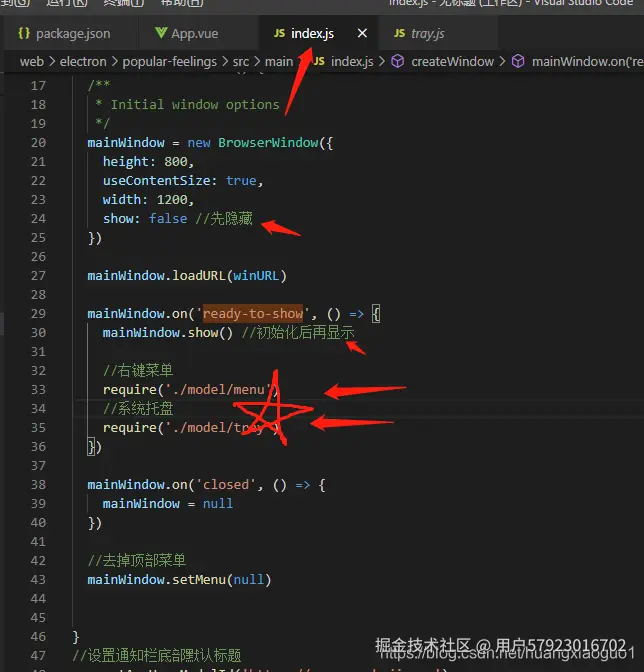Click the Vue icon on App.vue tab
Viewport: 644px width, 672px height.
pyautogui.click(x=161, y=33)
